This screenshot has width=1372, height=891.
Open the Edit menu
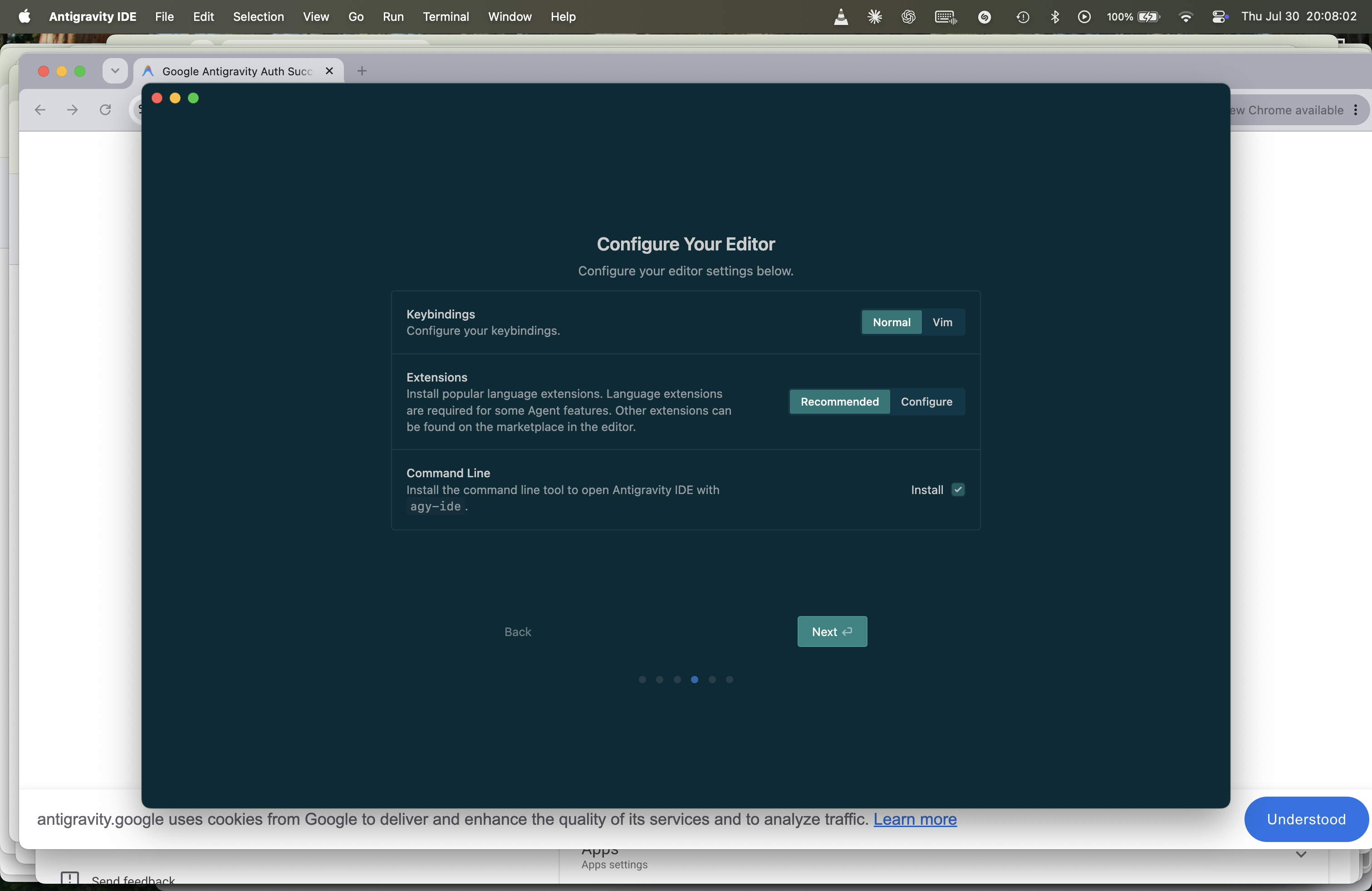coord(204,17)
